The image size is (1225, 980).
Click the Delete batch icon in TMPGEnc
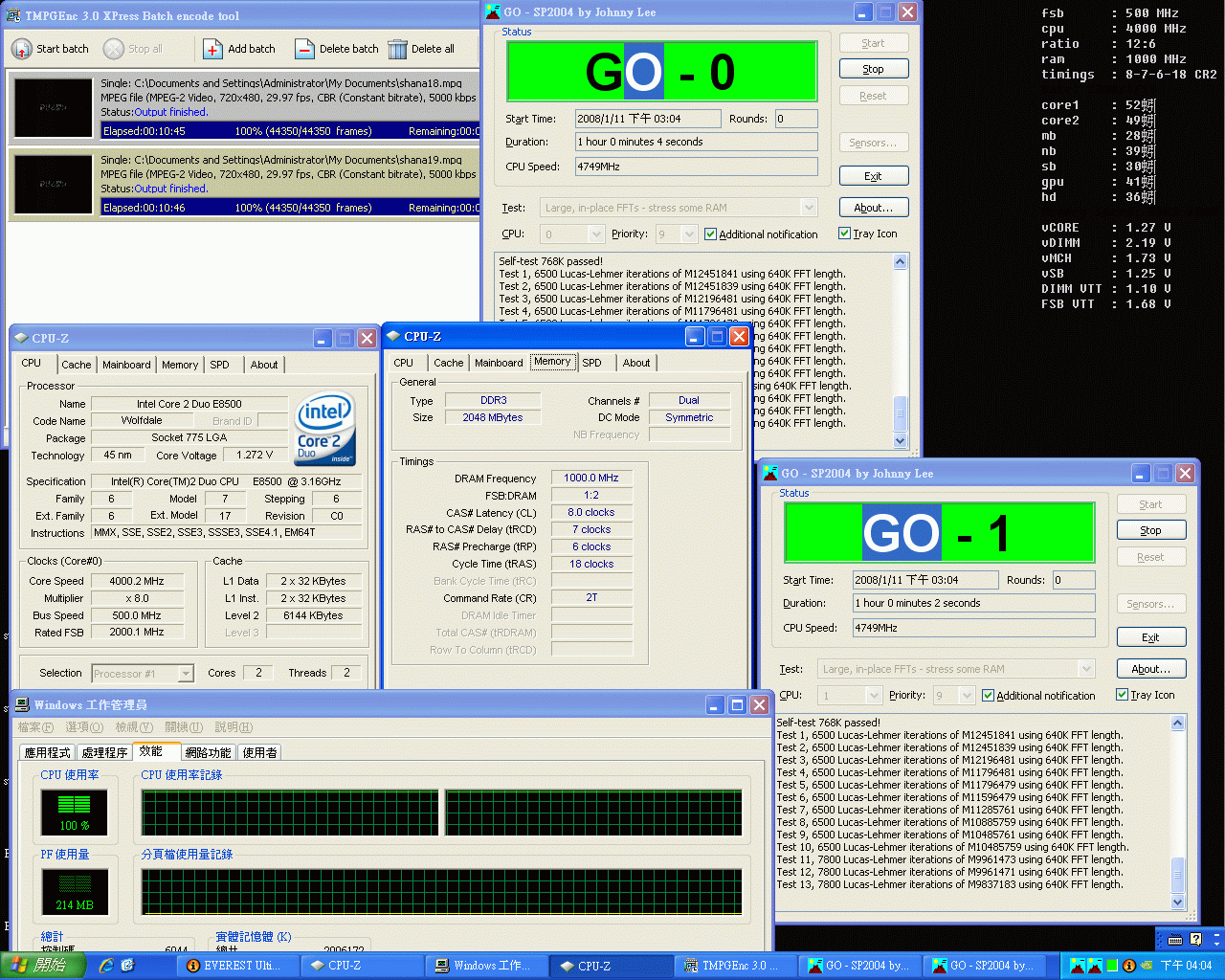coord(304,49)
